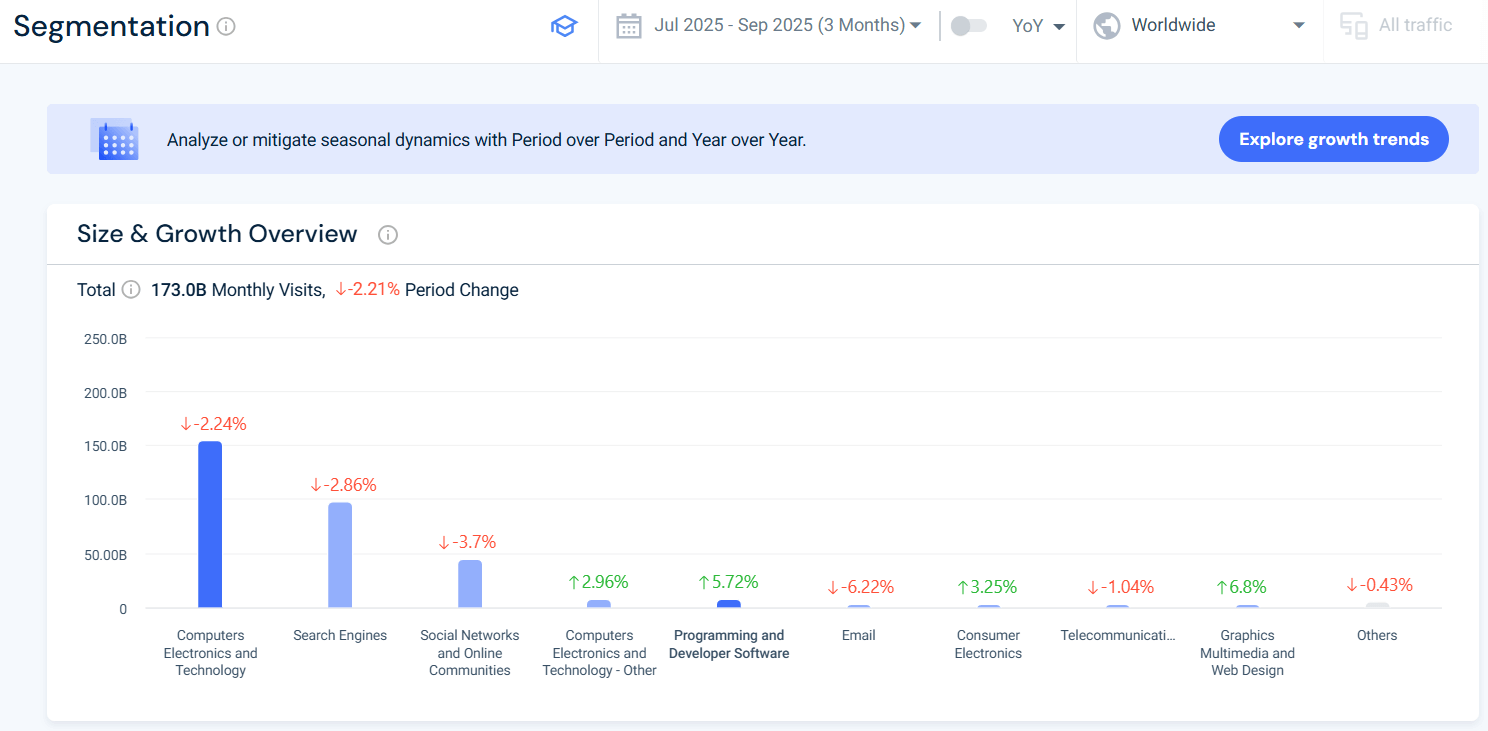The width and height of the screenshot is (1488, 731).
Task: Click the Consumer Electronics axis label
Action: [x=988, y=644]
